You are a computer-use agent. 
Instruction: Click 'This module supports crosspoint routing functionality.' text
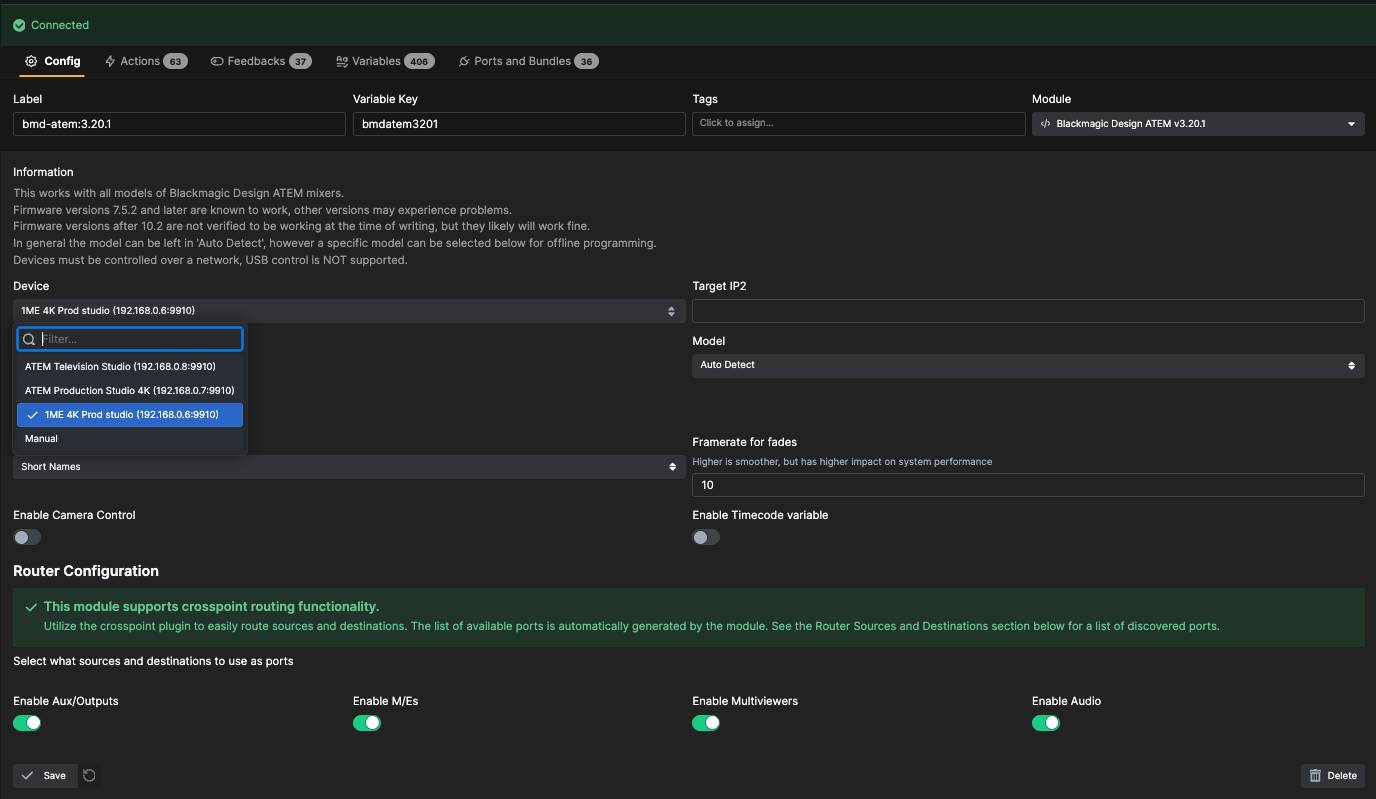point(211,607)
